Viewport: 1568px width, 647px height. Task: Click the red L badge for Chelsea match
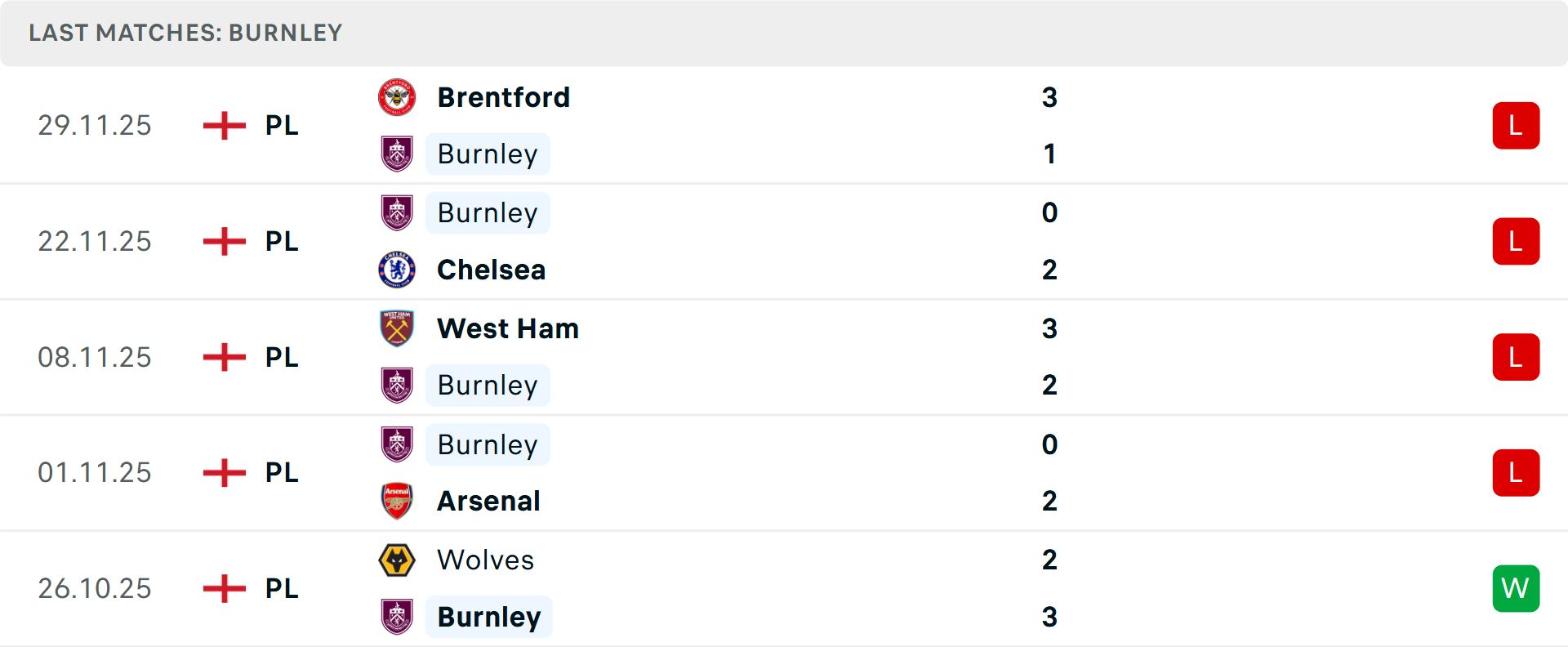click(1516, 242)
